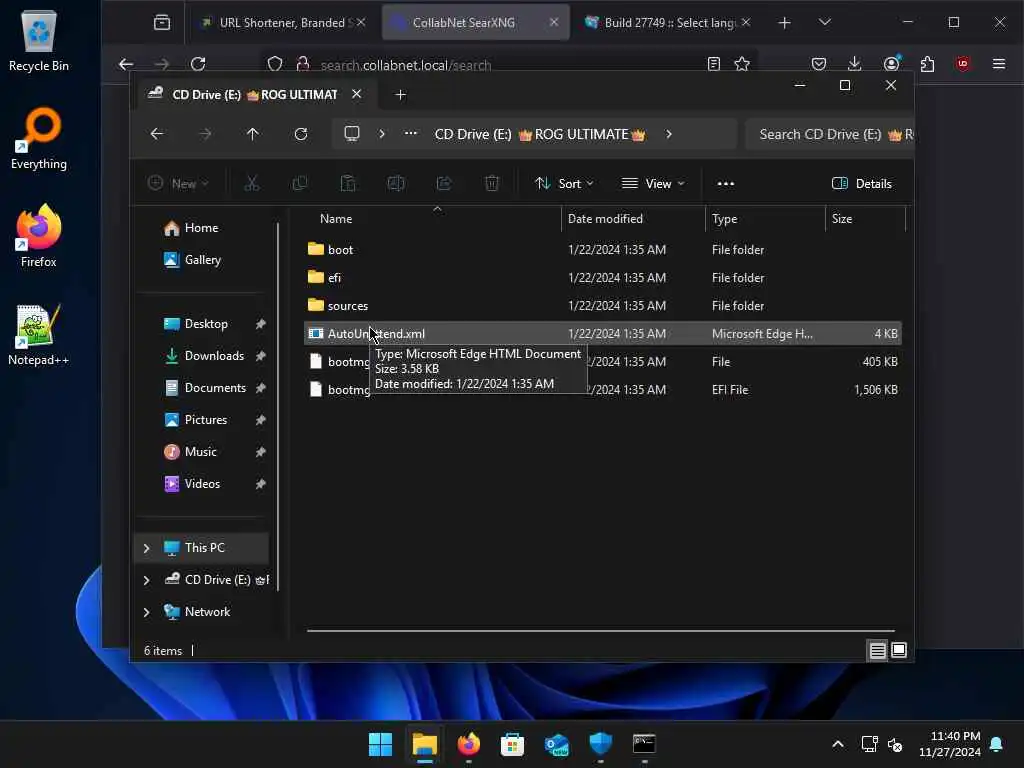Expand This PC in navigation pane
This screenshot has height=768, width=1024.
(x=146, y=548)
